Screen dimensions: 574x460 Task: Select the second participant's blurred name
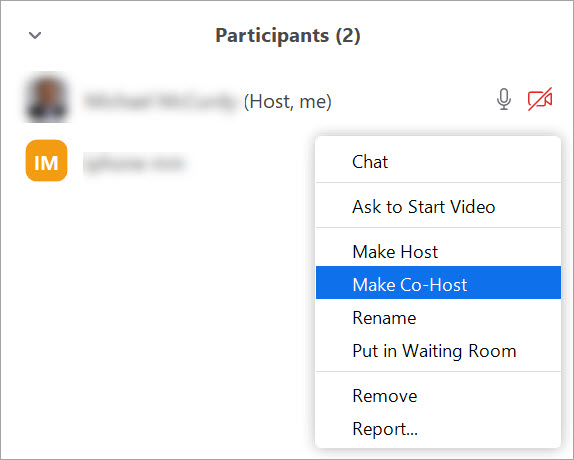click(134, 163)
